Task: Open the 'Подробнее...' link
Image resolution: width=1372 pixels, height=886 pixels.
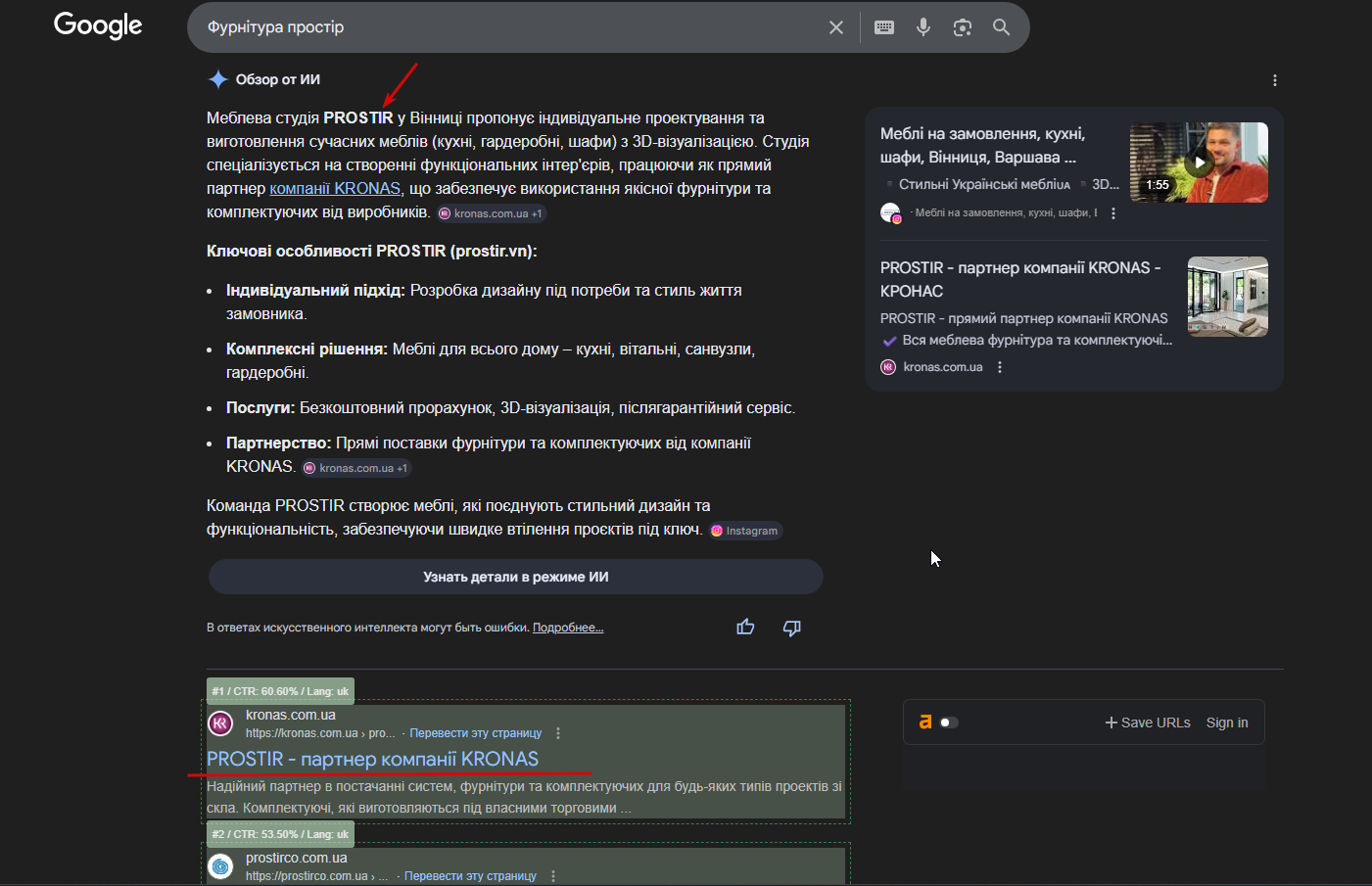Action: (x=568, y=628)
